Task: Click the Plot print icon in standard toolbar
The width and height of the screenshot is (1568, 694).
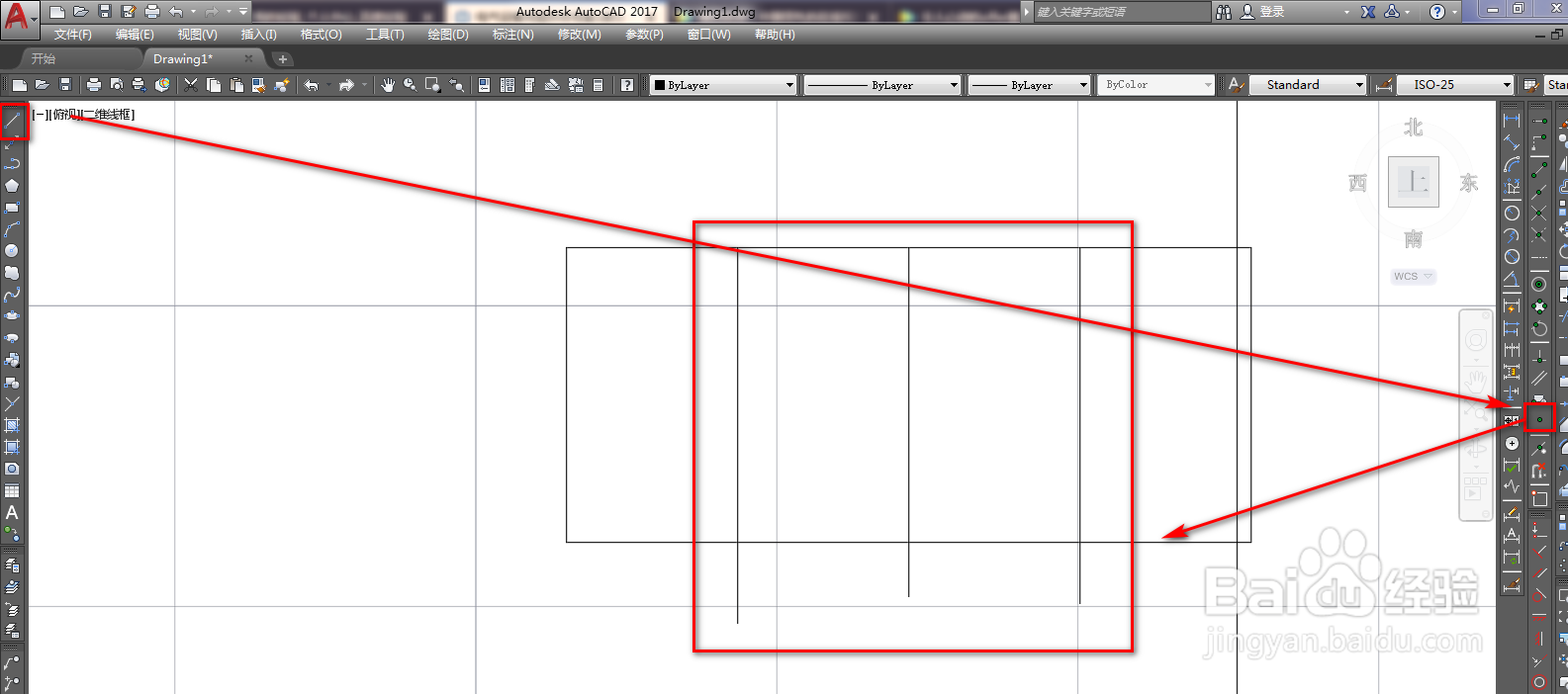Action: 94,85
